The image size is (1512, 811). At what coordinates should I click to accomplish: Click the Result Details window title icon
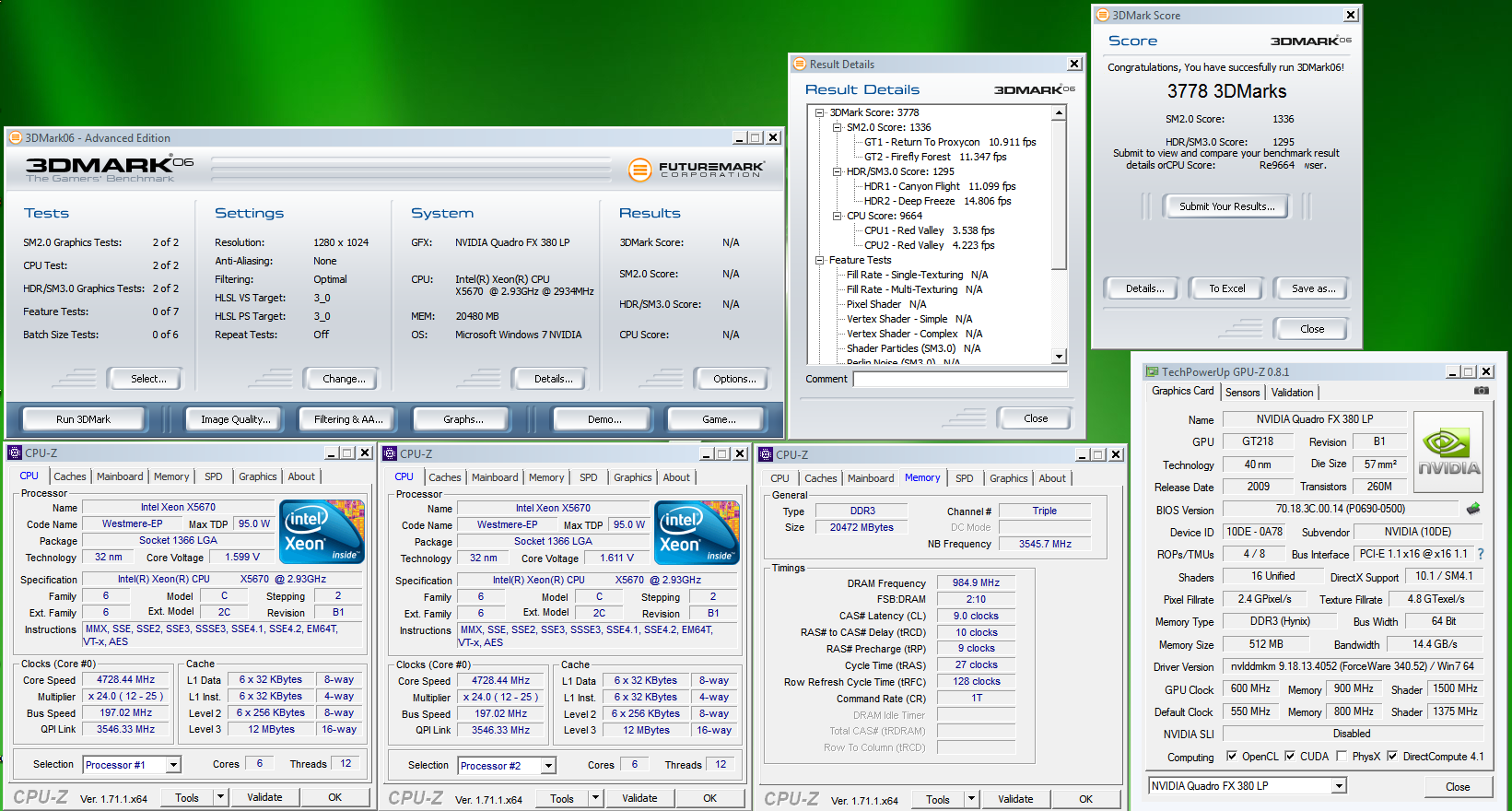(800, 64)
